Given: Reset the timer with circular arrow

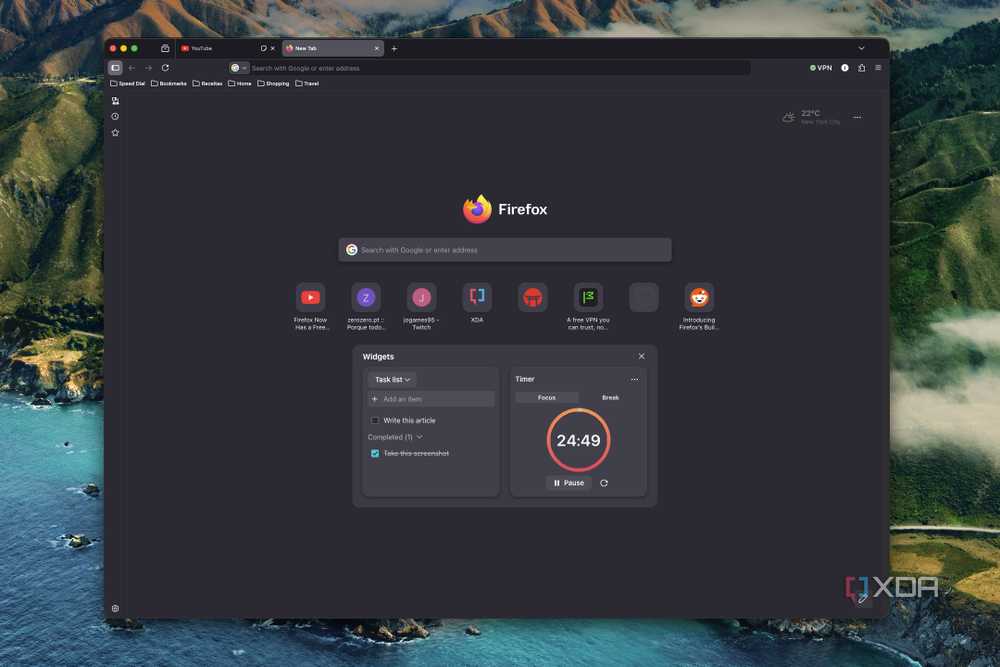Looking at the screenshot, I should pos(604,483).
